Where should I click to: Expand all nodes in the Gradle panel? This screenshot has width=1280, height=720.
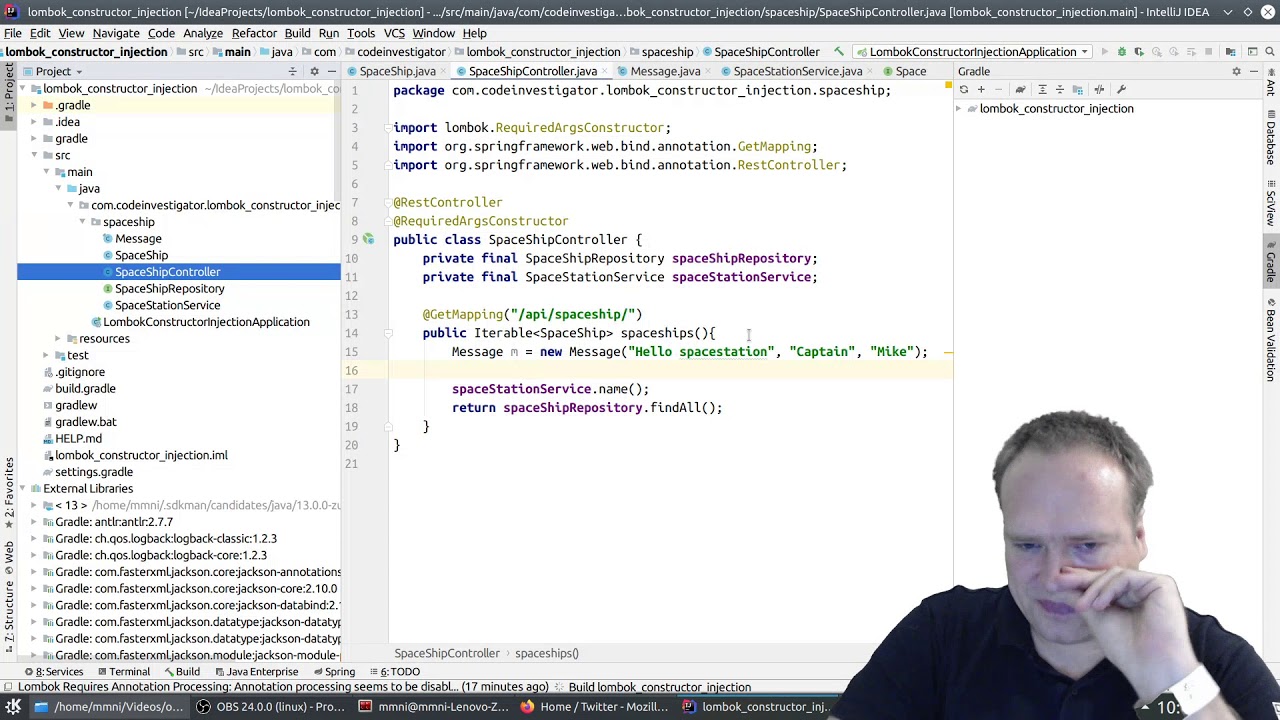pos(1042,90)
